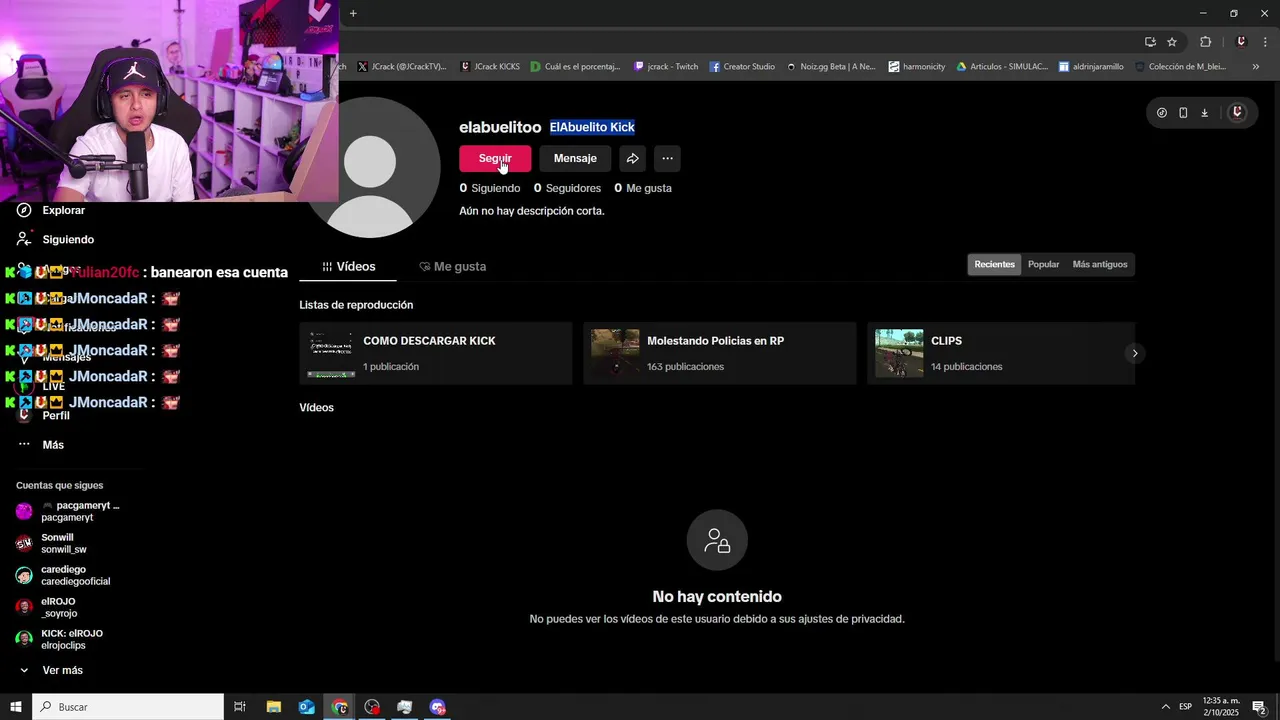
Task: Show hidden tray icons chevron
Action: (x=1165, y=707)
